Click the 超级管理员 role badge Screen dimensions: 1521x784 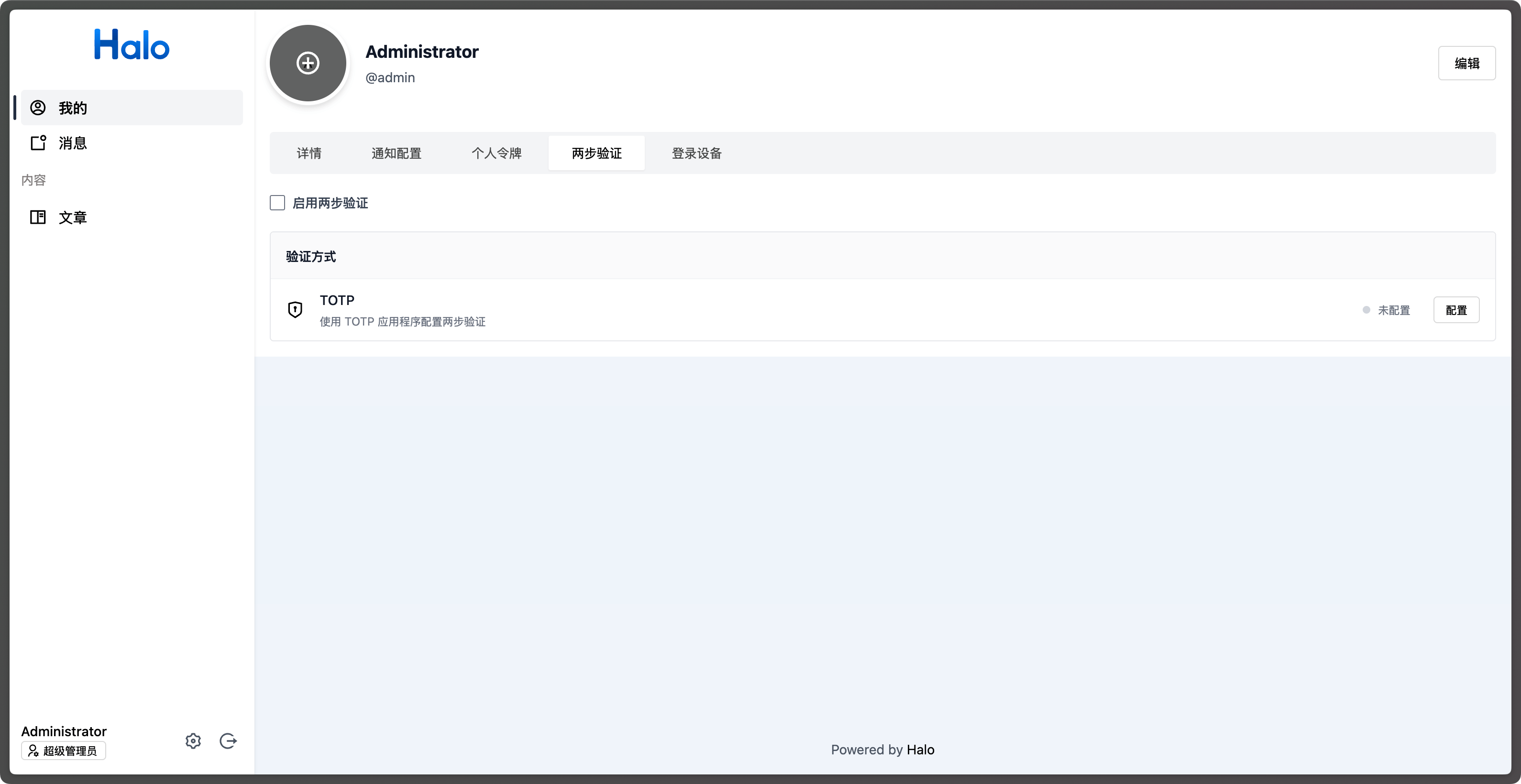tap(64, 751)
